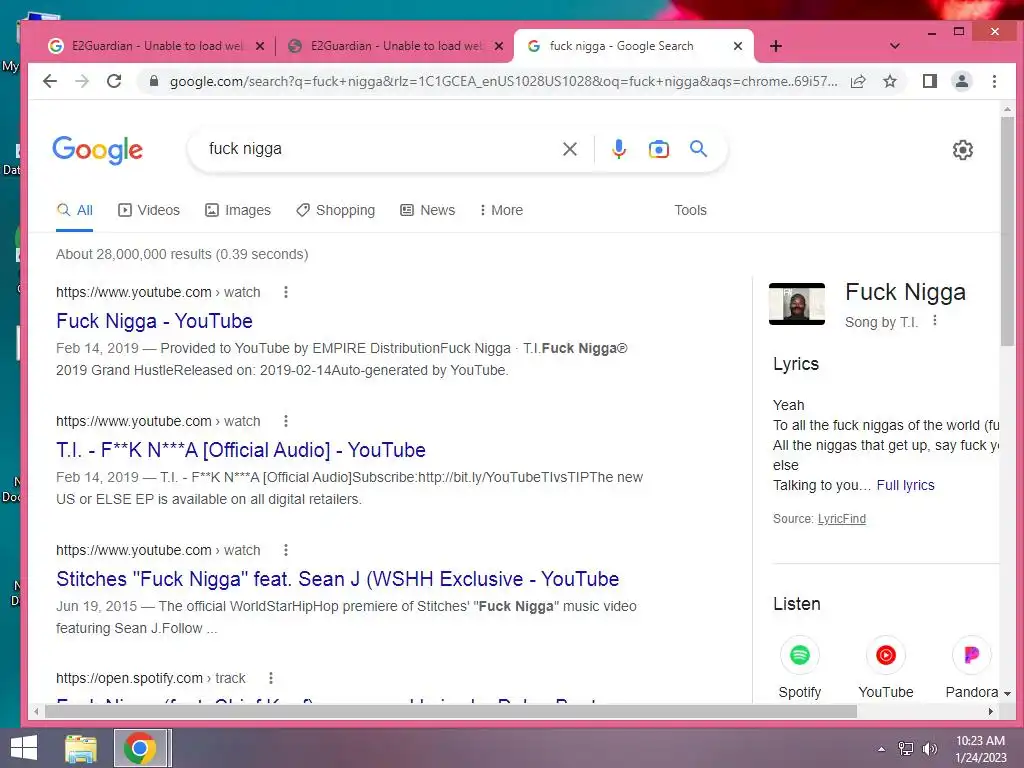Submit search with magnifier icon

[698, 149]
